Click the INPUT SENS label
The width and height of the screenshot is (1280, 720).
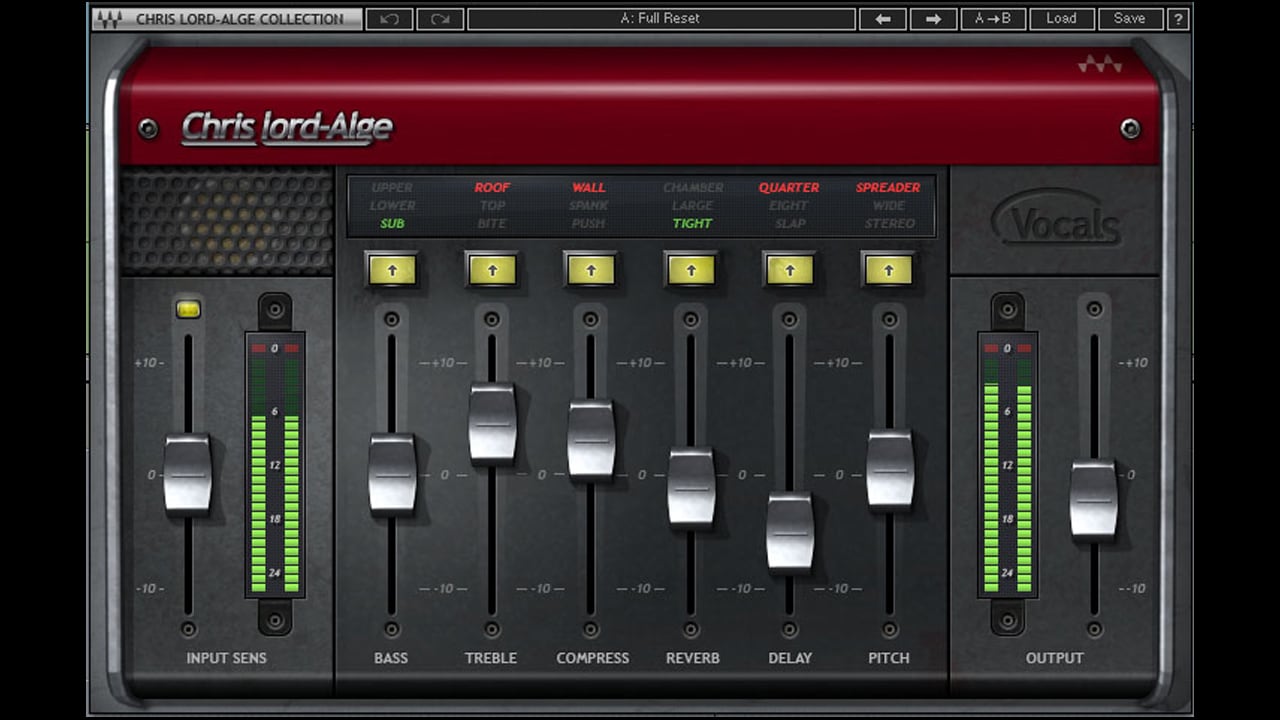[x=228, y=658]
